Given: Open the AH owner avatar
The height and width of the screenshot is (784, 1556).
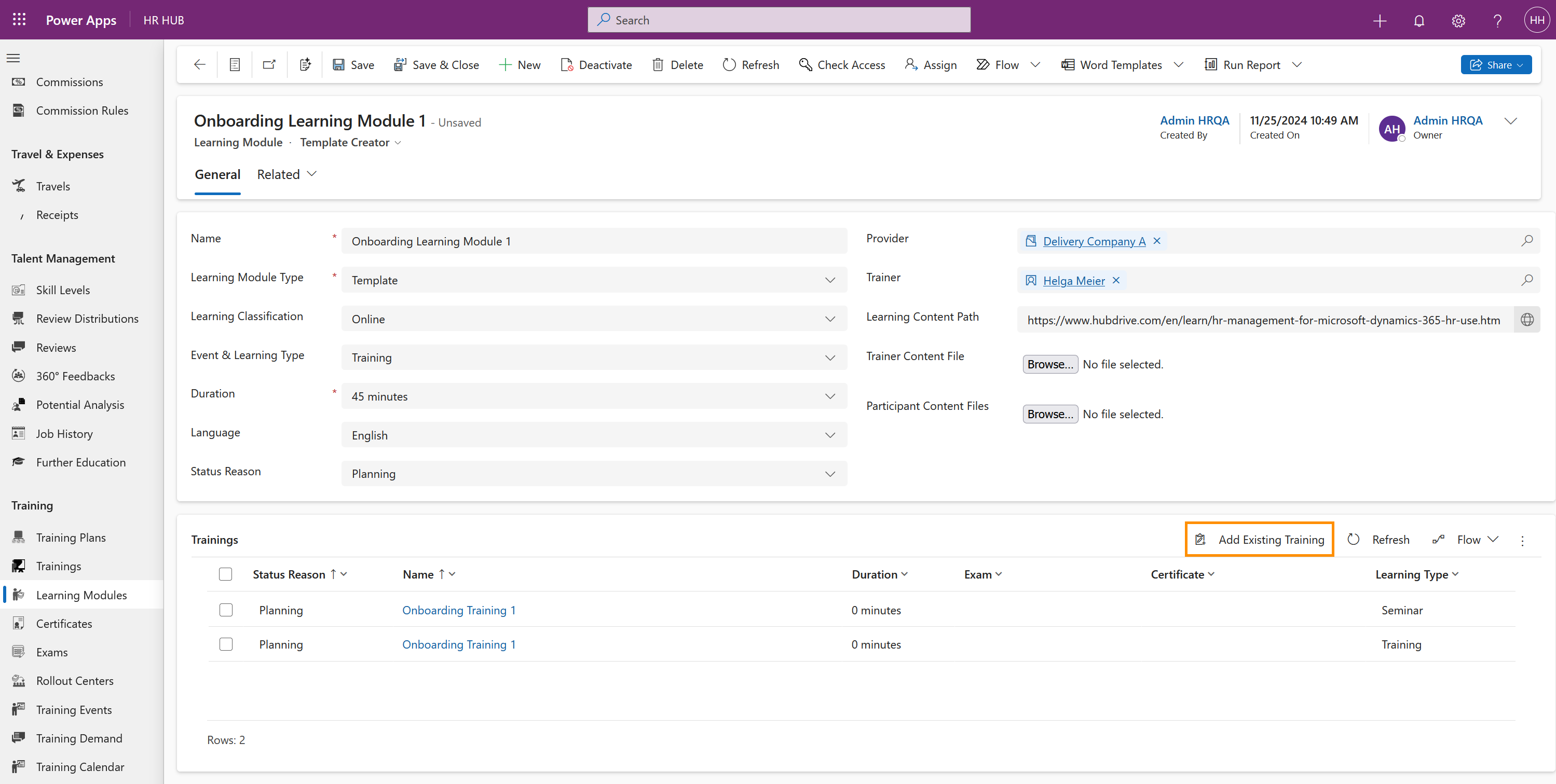Looking at the screenshot, I should pos(1391,129).
